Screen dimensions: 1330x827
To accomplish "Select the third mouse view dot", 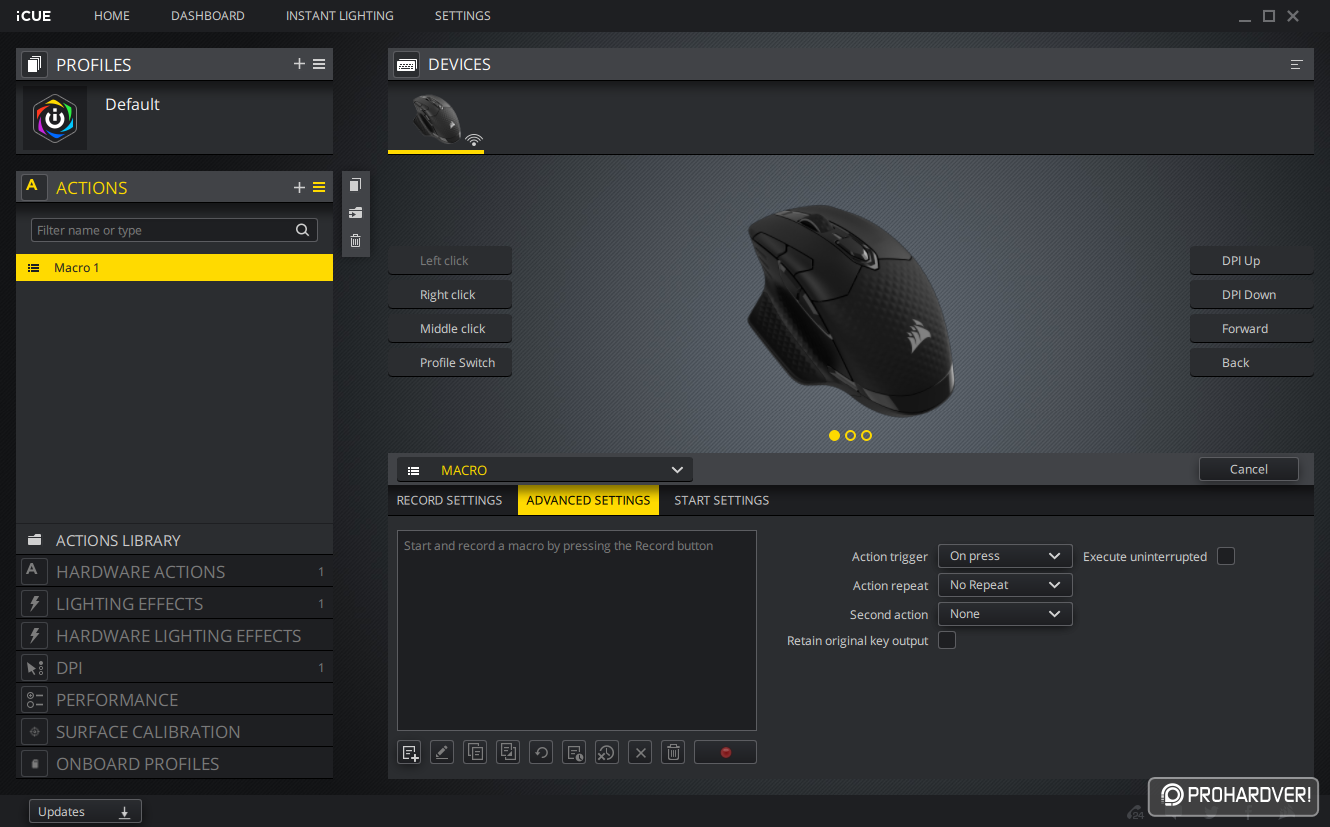I will (866, 435).
